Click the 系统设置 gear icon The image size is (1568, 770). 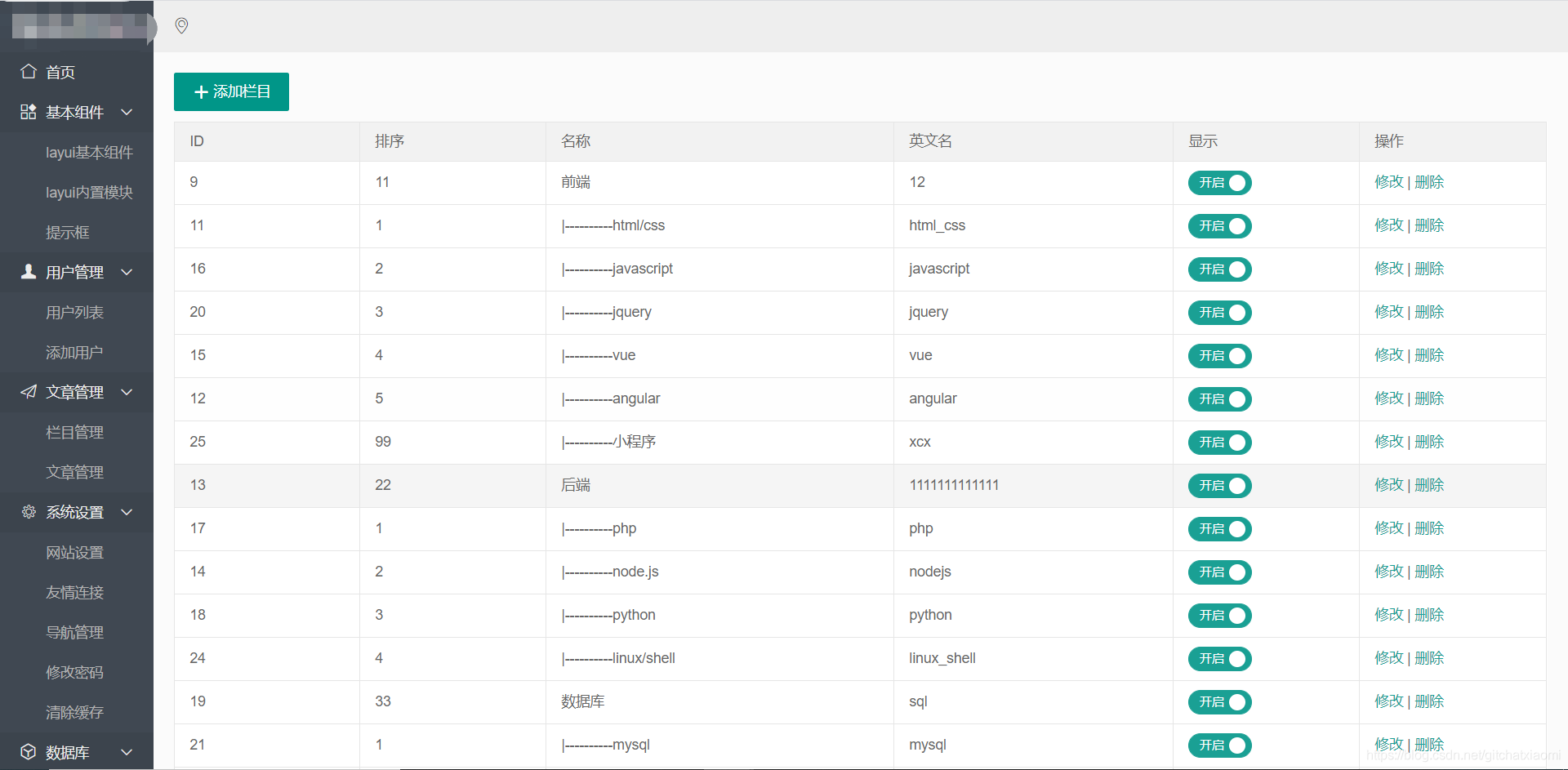tap(29, 512)
